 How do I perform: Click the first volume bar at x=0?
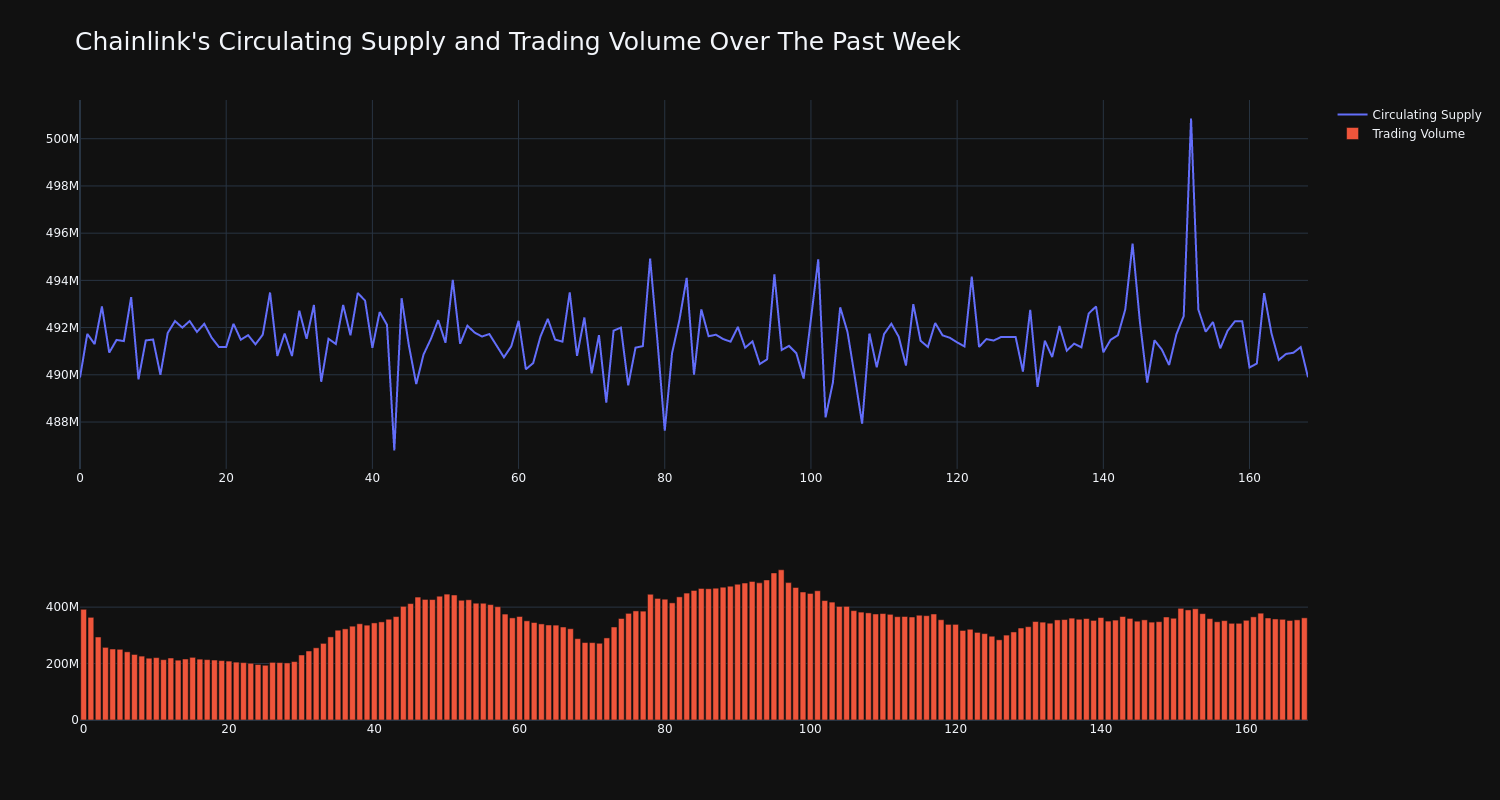tap(83, 665)
